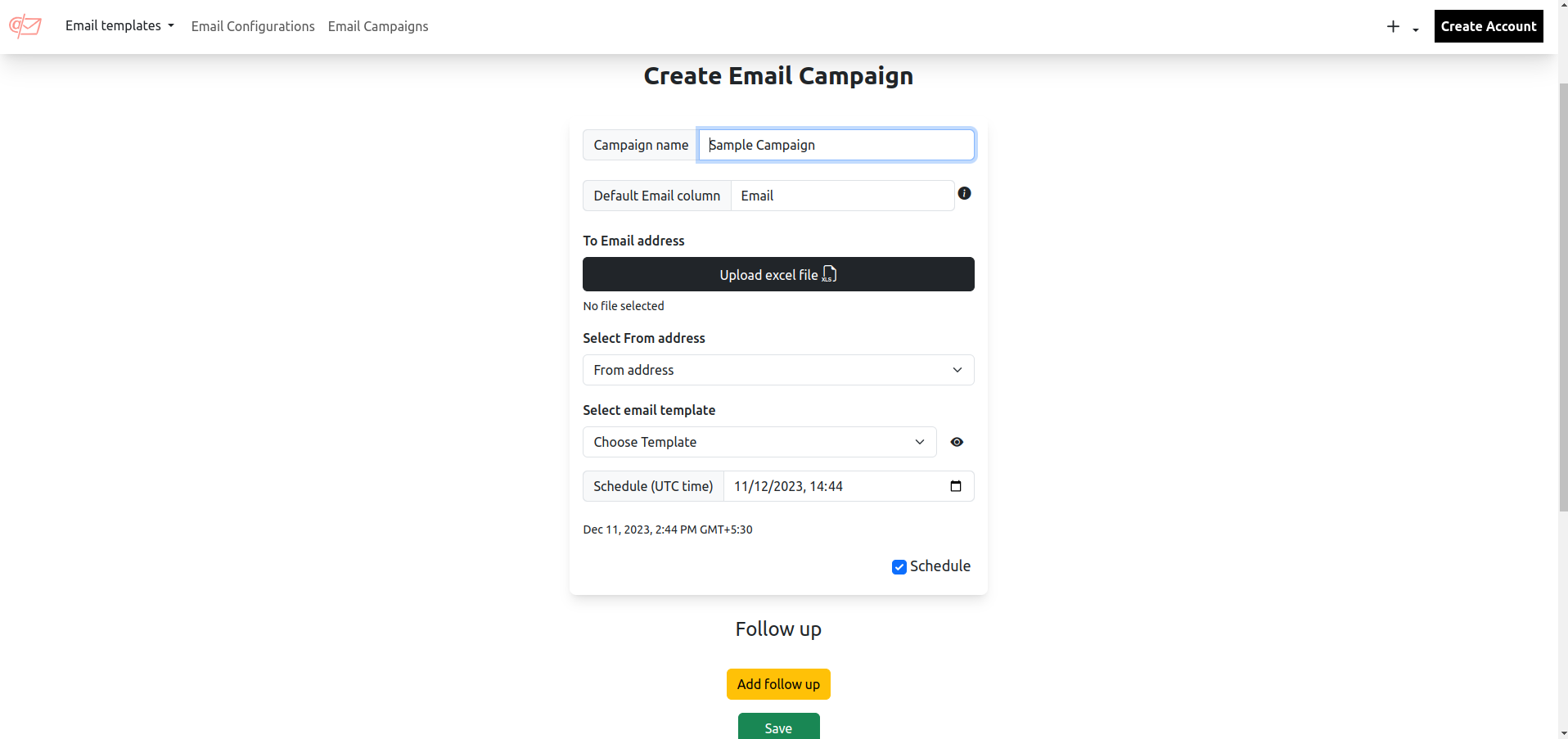Save the email campaign
Image resolution: width=1568 pixels, height=739 pixels.
click(777, 728)
